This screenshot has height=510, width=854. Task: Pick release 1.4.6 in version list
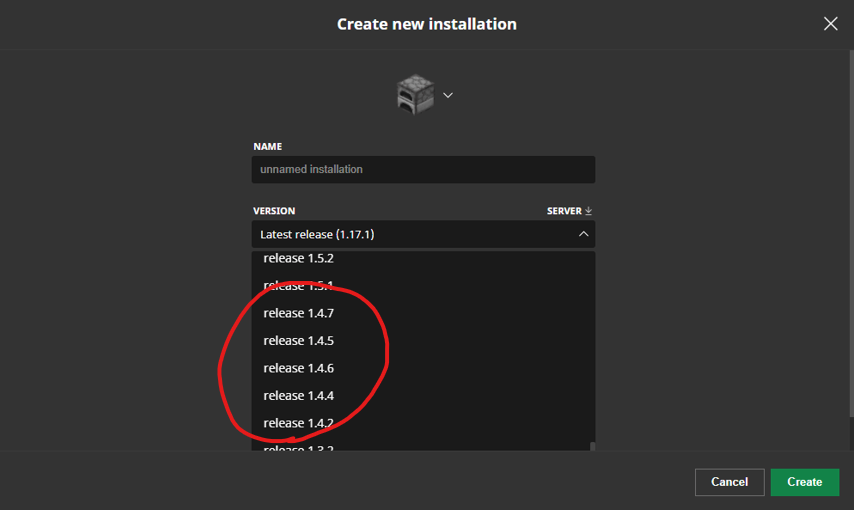pos(299,368)
